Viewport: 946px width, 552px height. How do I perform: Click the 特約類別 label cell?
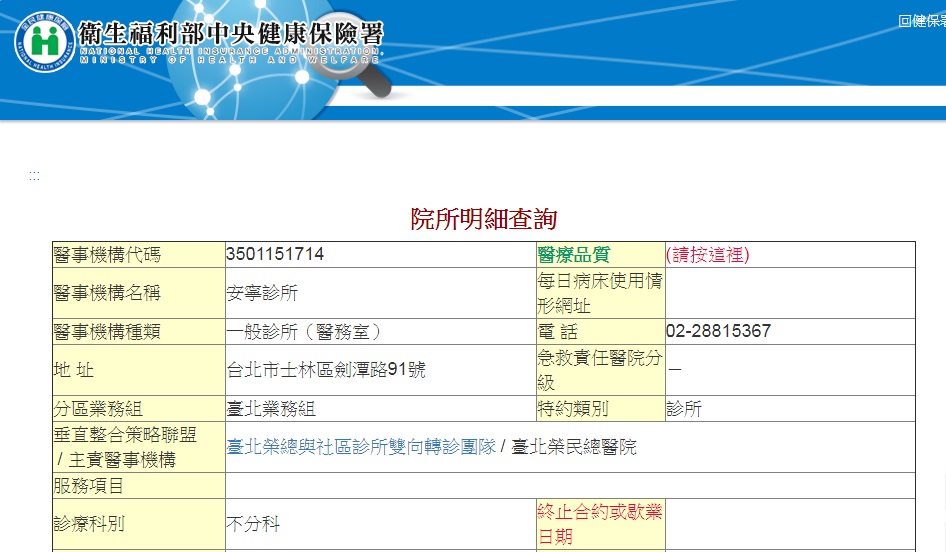(601, 409)
